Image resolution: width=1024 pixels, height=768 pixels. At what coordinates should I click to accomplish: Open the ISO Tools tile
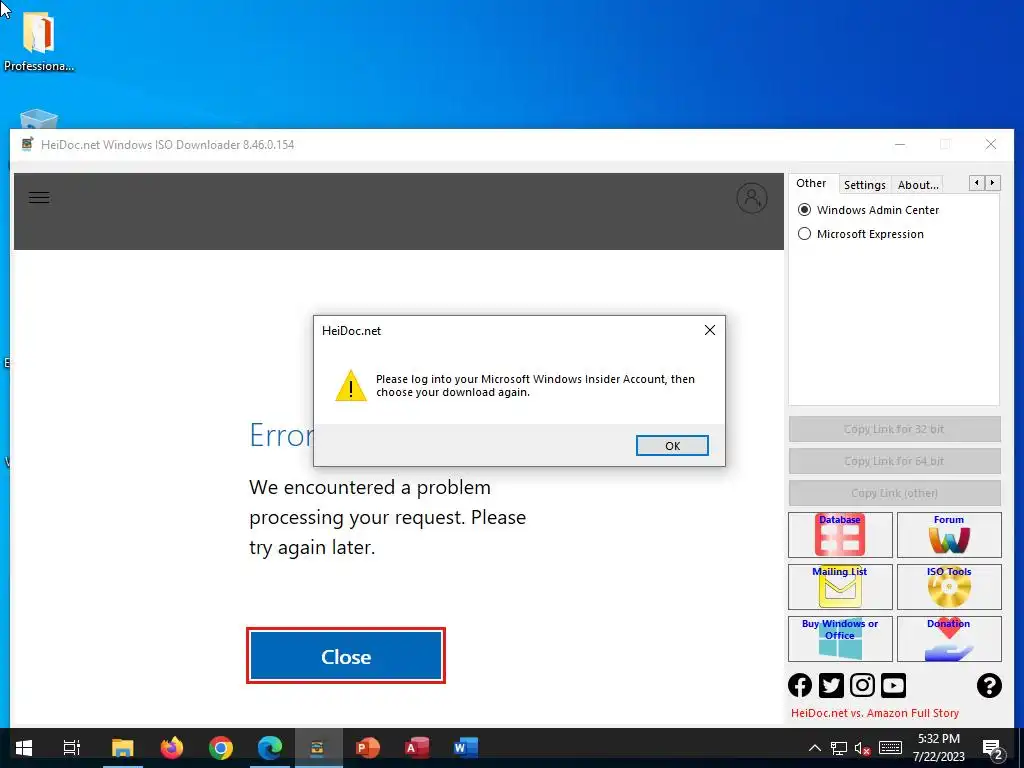[949, 586]
